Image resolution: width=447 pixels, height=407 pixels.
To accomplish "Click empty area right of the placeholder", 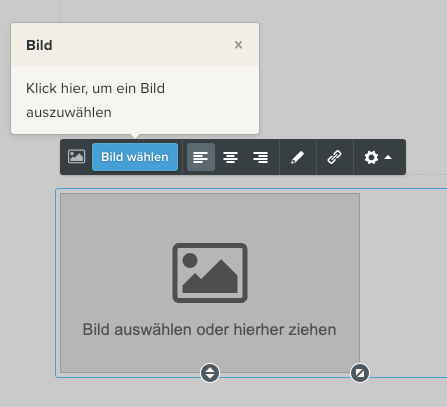I will coord(403,283).
